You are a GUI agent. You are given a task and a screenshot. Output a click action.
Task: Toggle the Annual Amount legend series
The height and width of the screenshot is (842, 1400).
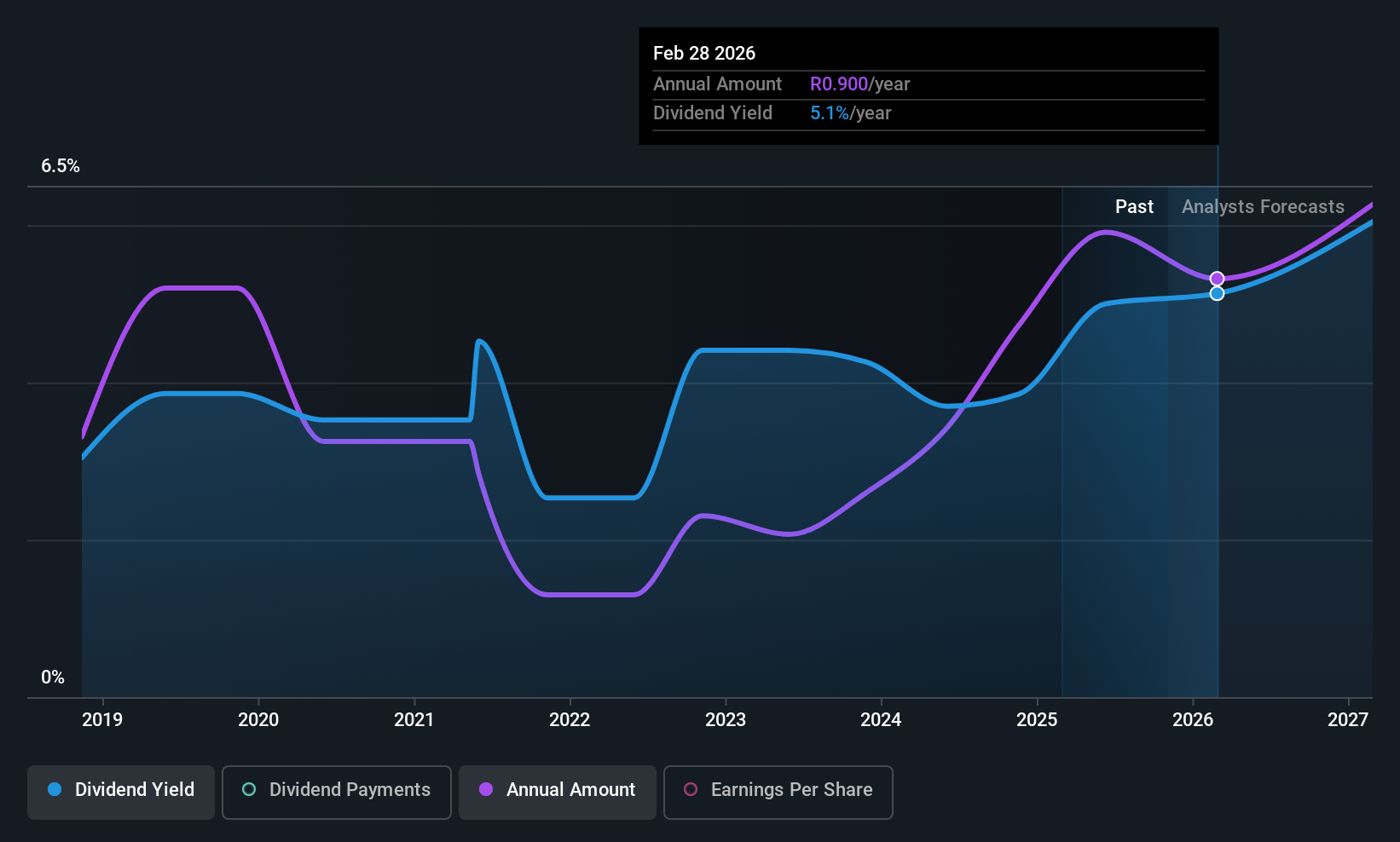(x=558, y=792)
